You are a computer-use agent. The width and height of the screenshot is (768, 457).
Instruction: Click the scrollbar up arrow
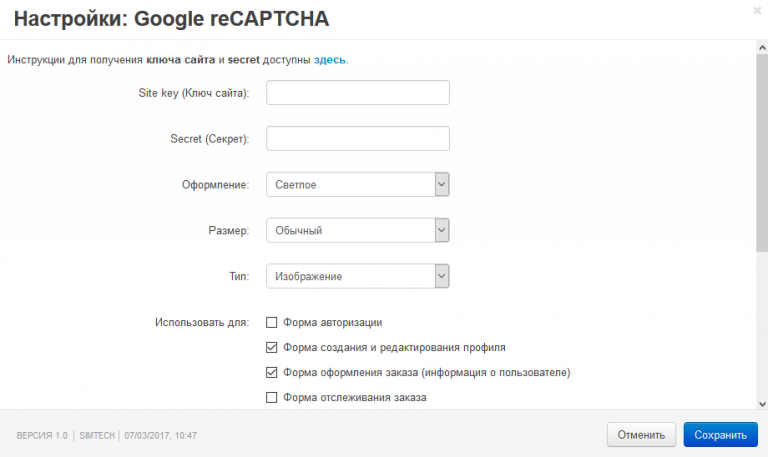(762, 46)
